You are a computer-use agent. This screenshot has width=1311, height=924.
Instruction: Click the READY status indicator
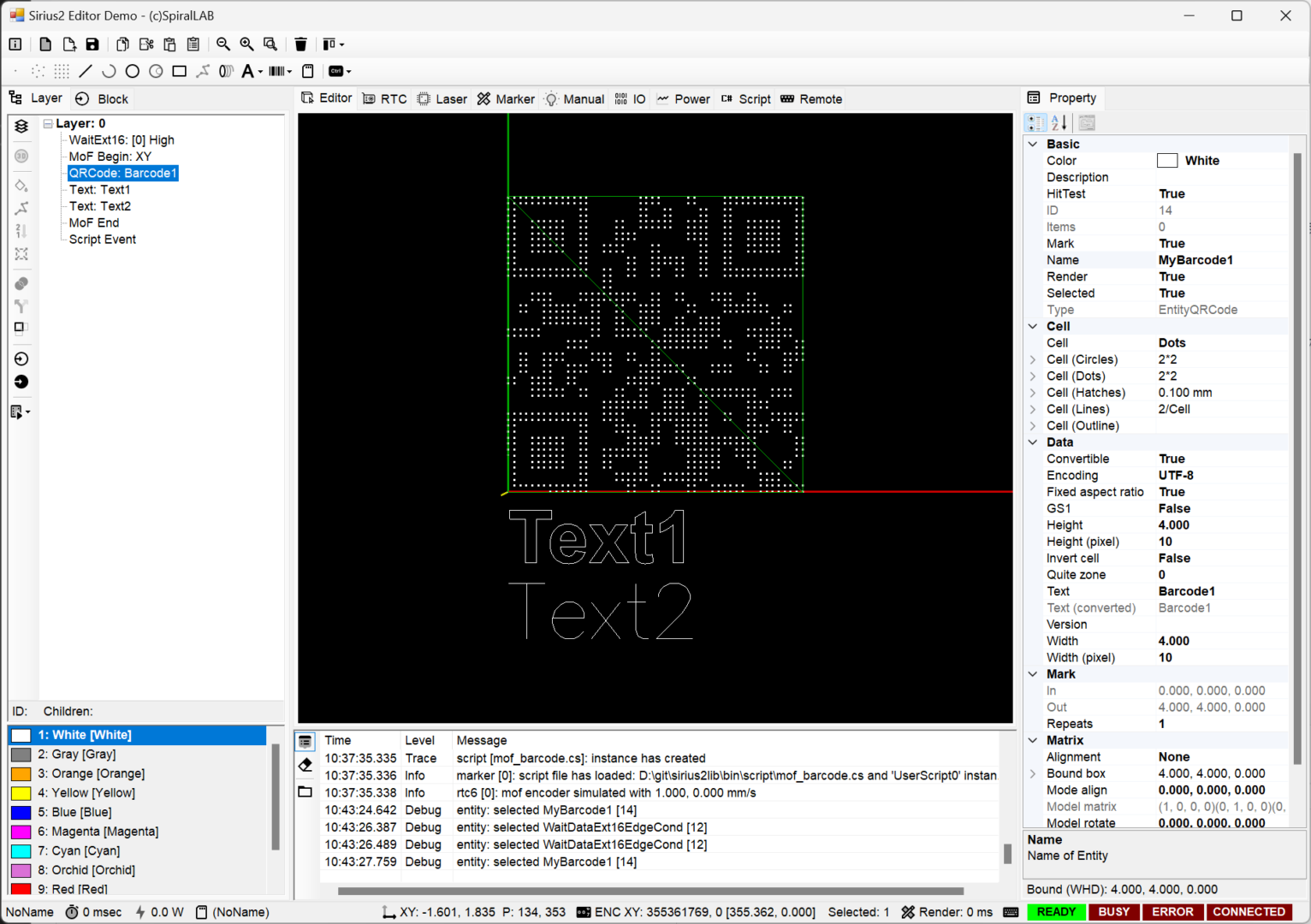point(1057,912)
